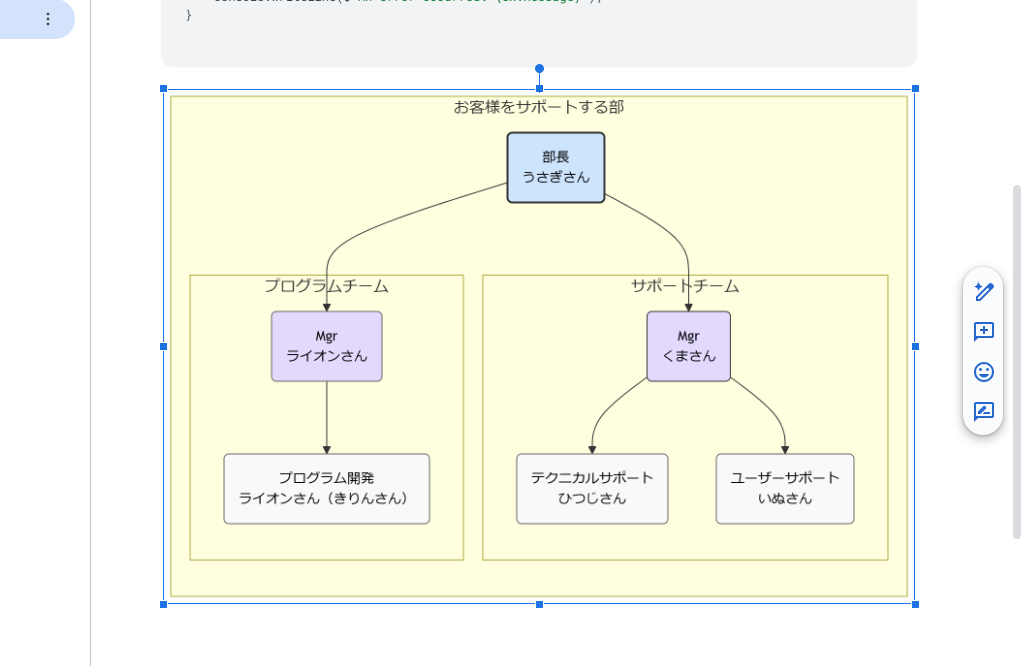Click the pencil-sparkle AI edit icon
Viewport: 1023px width, 666px height.
click(983, 292)
